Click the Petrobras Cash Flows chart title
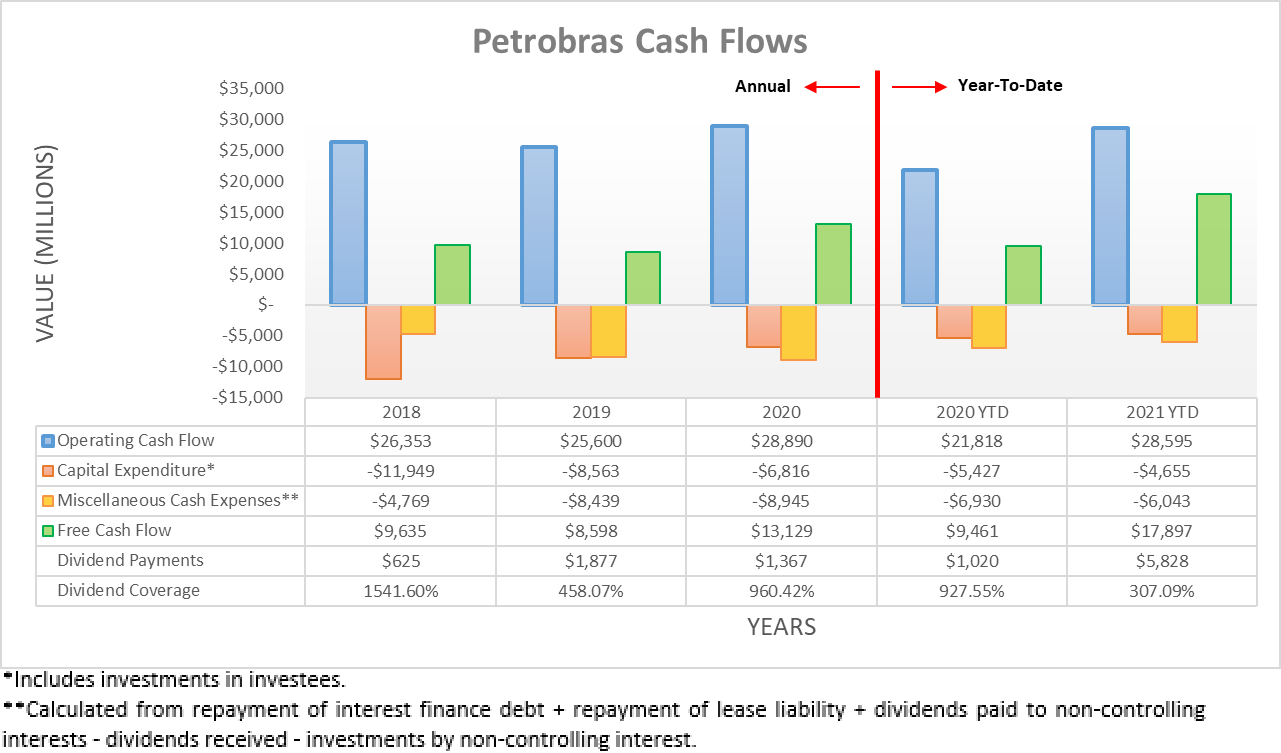The width and height of the screenshot is (1281, 753). 639,41
